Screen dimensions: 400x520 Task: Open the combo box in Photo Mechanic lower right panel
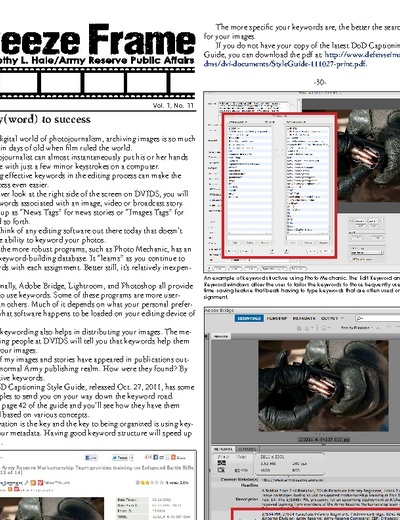367,253
